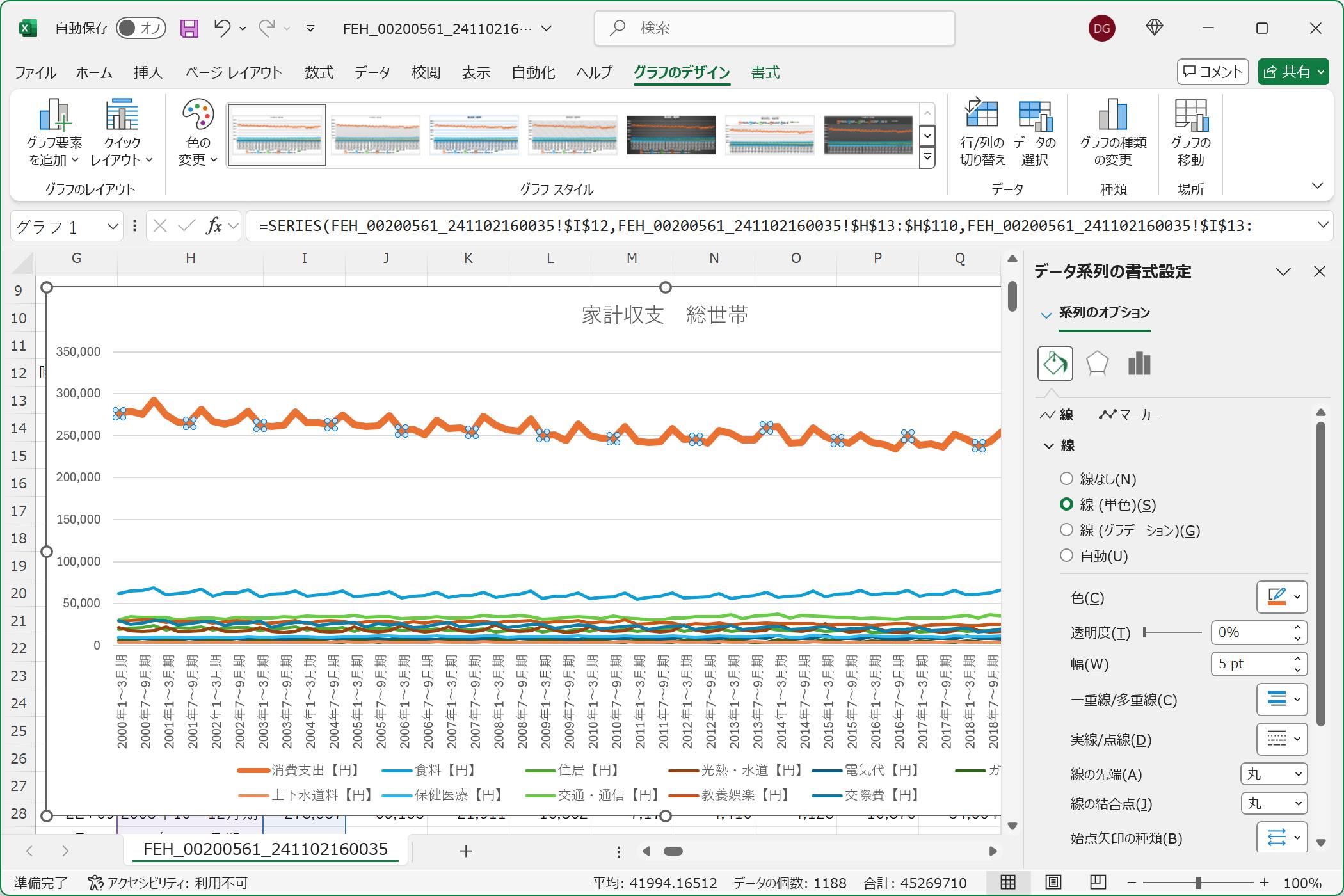Click the Save icon in title bar

click(x=189, y=28)
